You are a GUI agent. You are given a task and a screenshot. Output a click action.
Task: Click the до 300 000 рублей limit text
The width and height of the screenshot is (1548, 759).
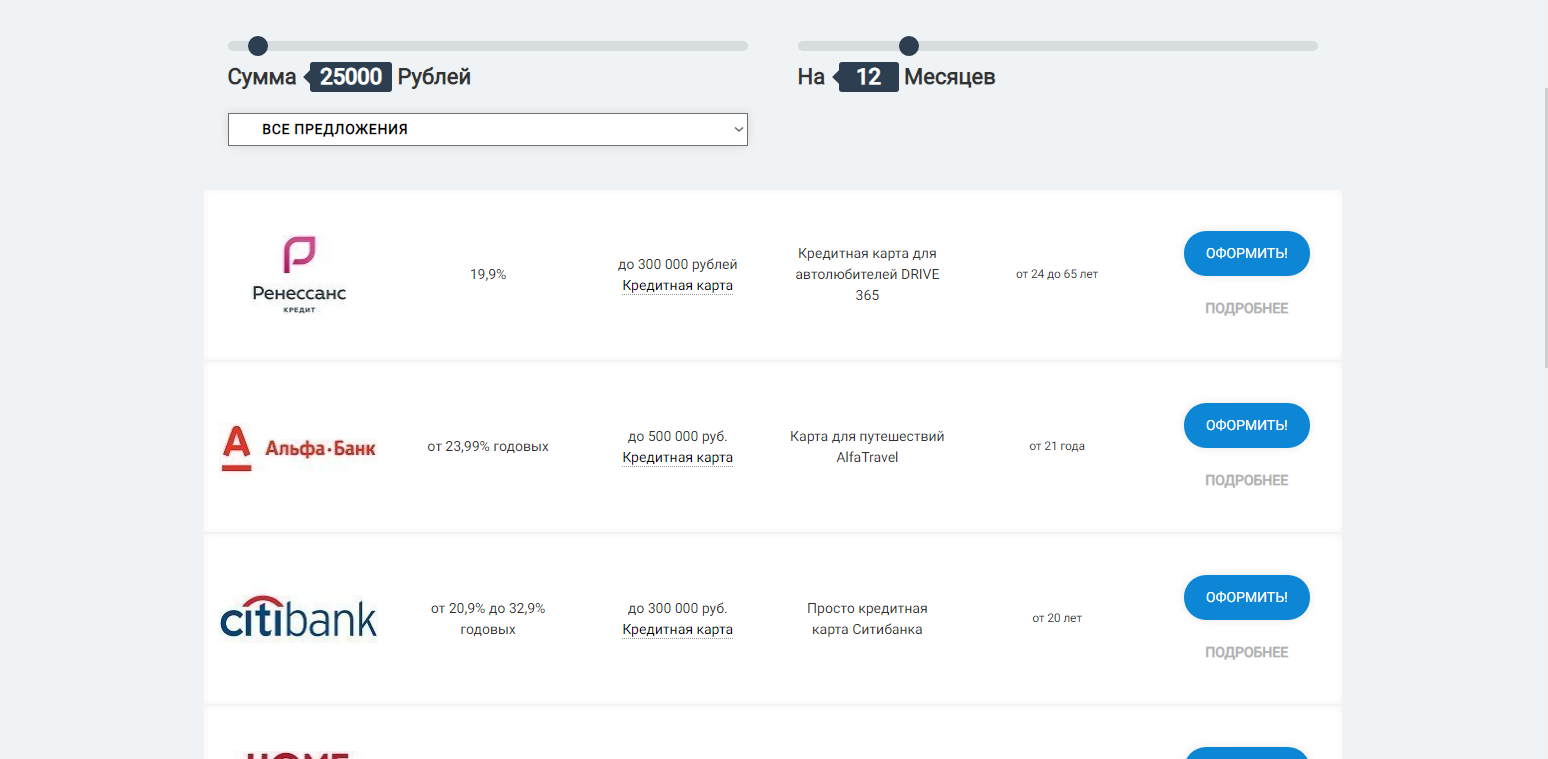click(x=678, y=265)
